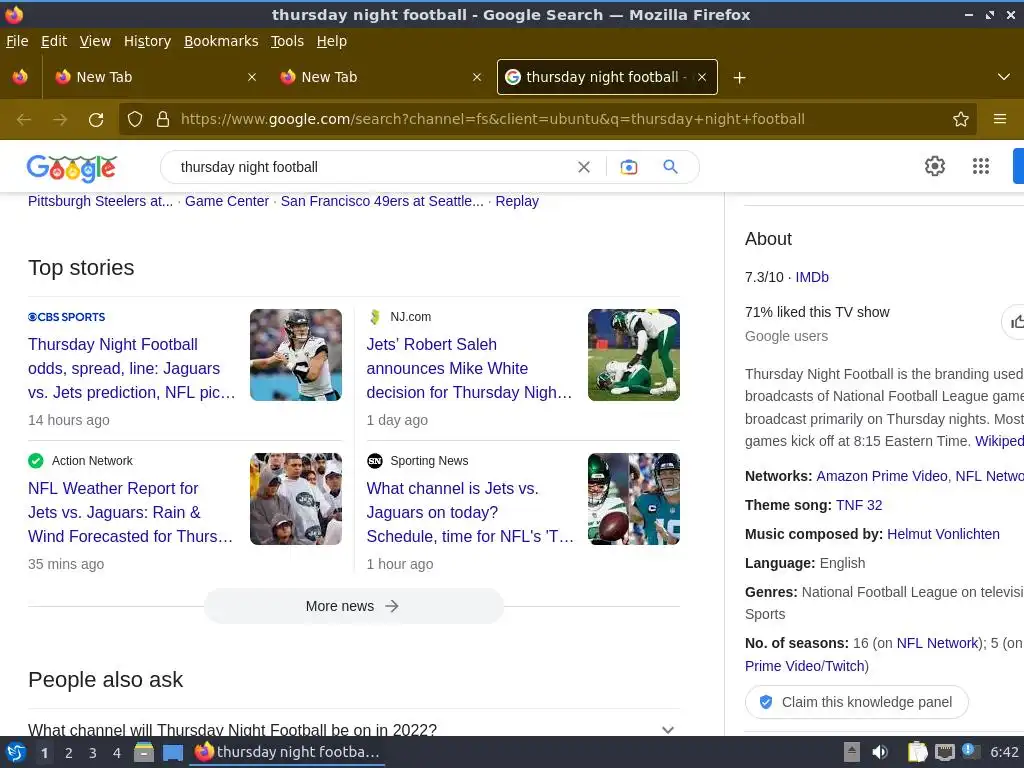The height and width of the screenshot is (768, 1024).
Task: Submit search using magnifying glass icon
Action: coord(670,167)
